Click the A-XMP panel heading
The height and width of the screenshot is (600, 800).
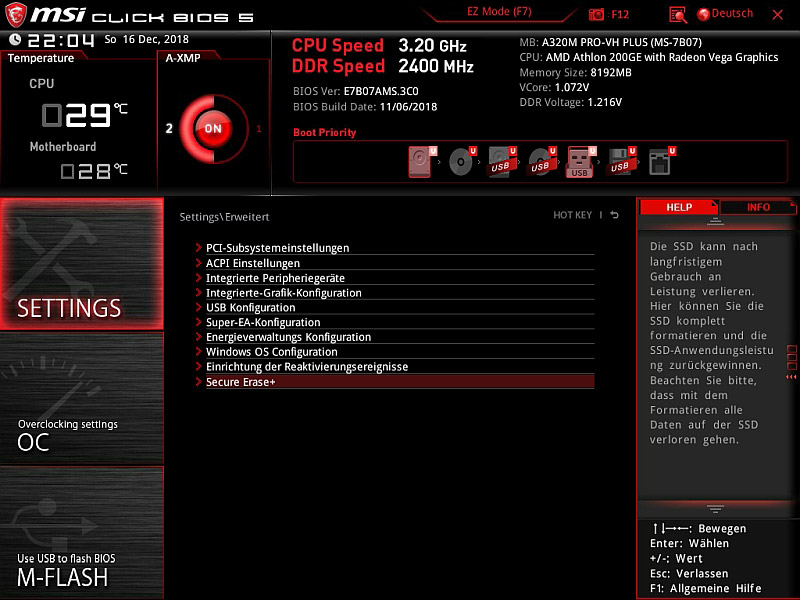[183, 58]
